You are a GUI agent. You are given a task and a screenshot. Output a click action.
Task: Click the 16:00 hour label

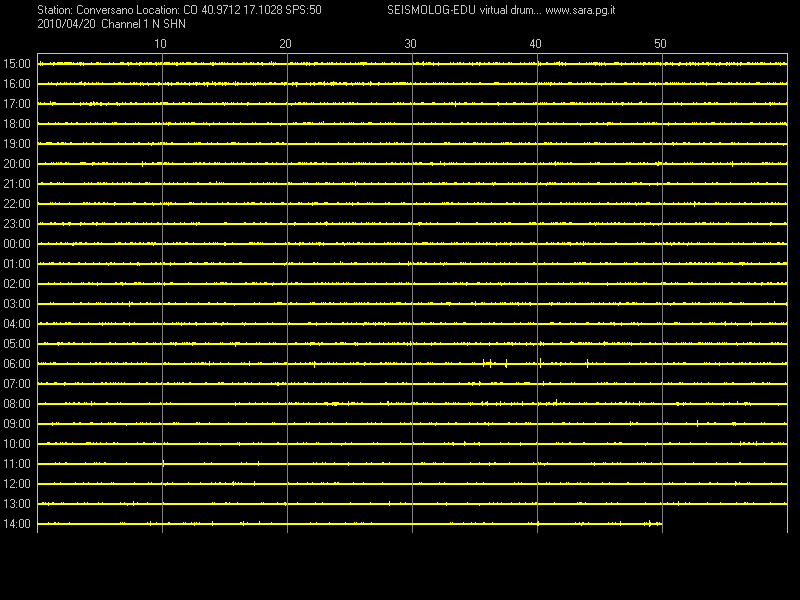click(x=17, y=84)
